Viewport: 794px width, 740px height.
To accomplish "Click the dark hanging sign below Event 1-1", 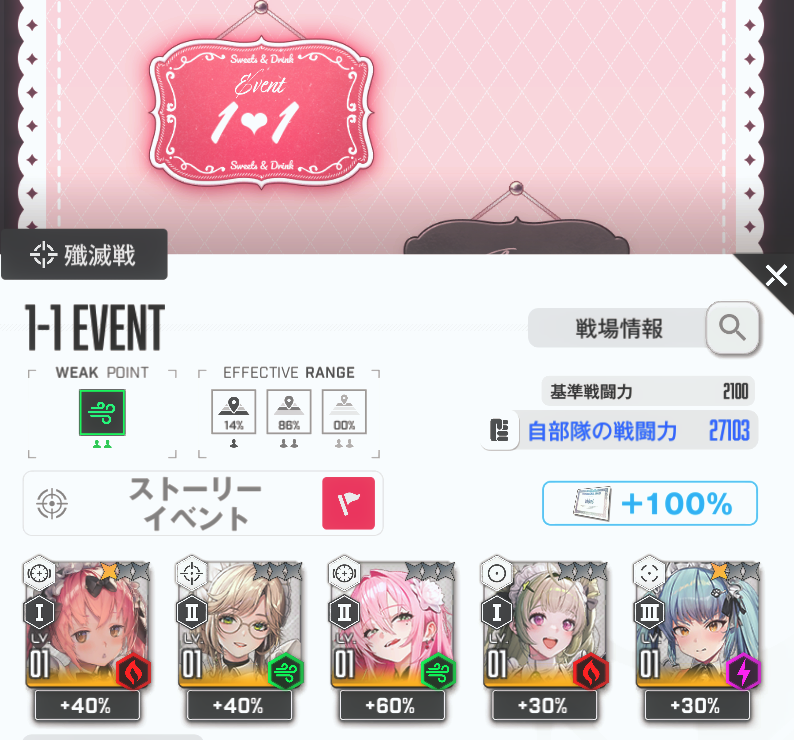I will pyautogui.click(x=517, y=236).
